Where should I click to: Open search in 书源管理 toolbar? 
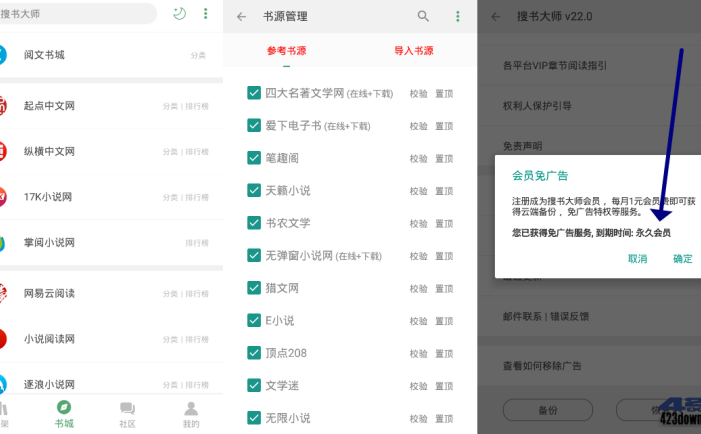423,17
